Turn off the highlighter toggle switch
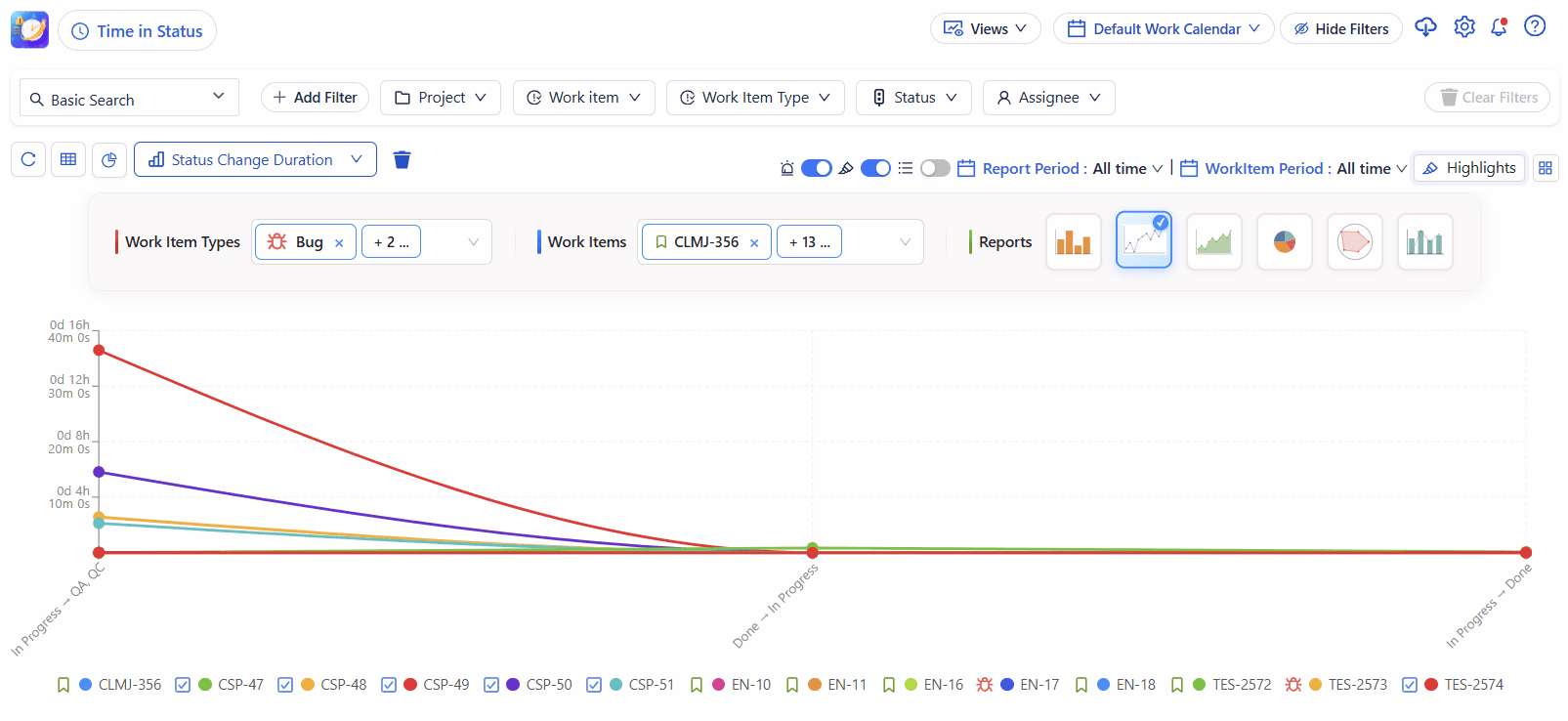This screenshot has width=1568, height=721. (x=875, y=168)
